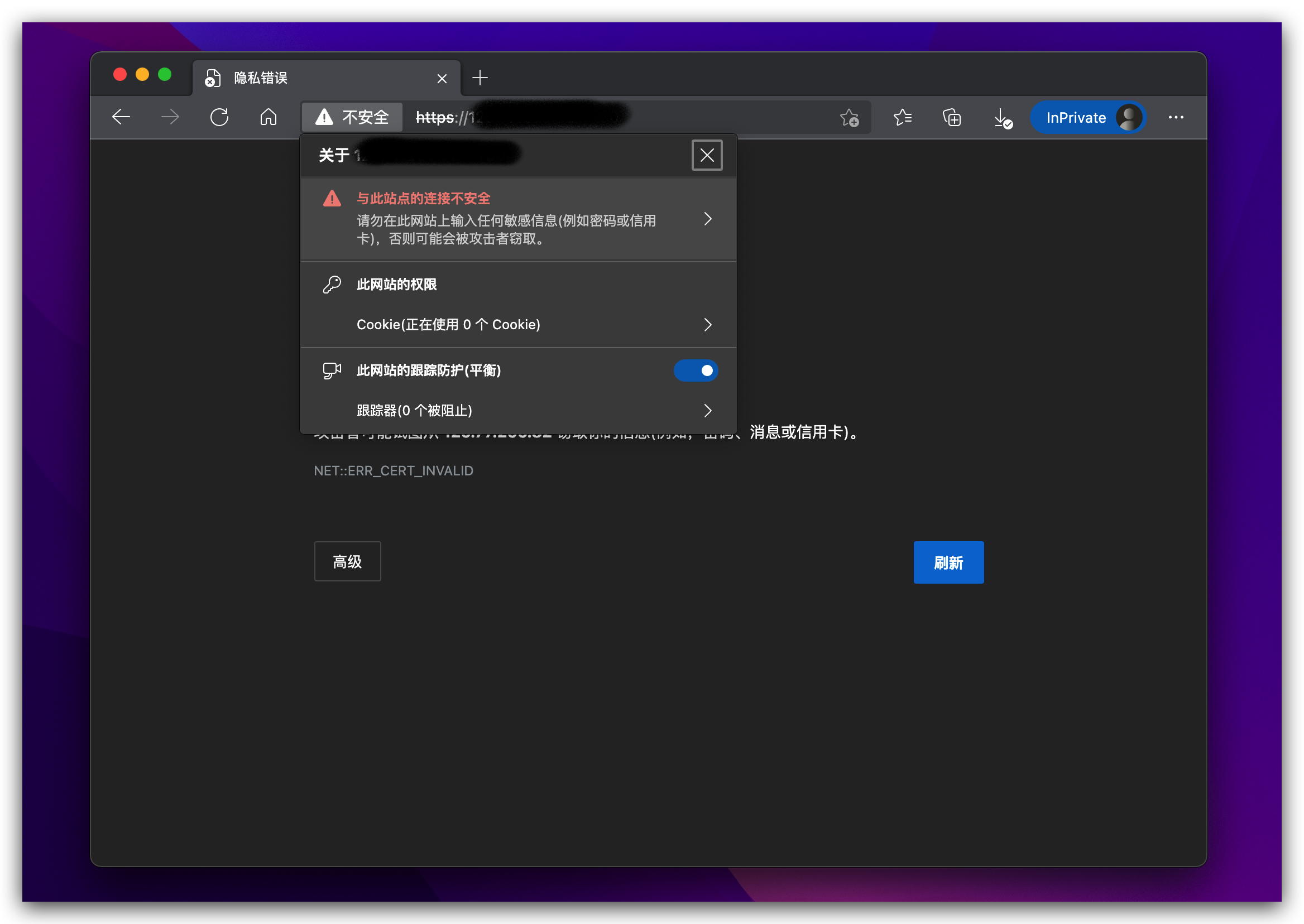This screenshot has height=924, width=1304.
Task: Open the Collections icon
Action: click(952, 117)
